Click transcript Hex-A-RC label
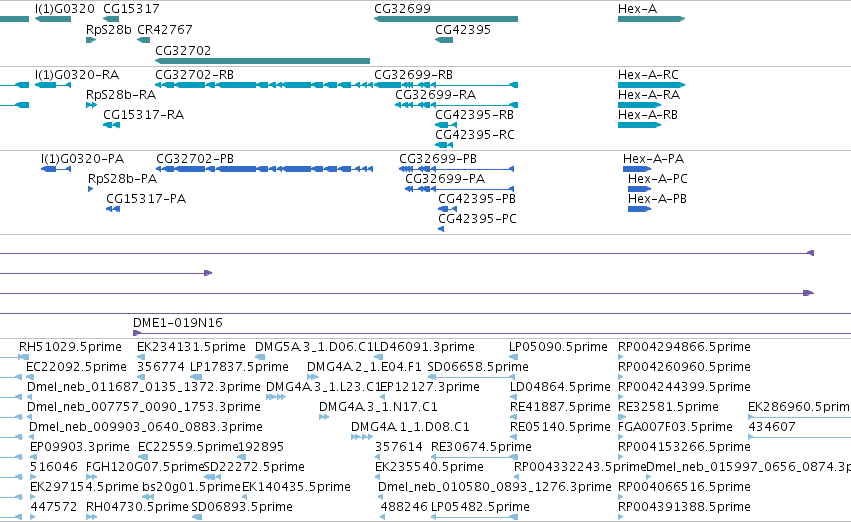 pos(649,74)
